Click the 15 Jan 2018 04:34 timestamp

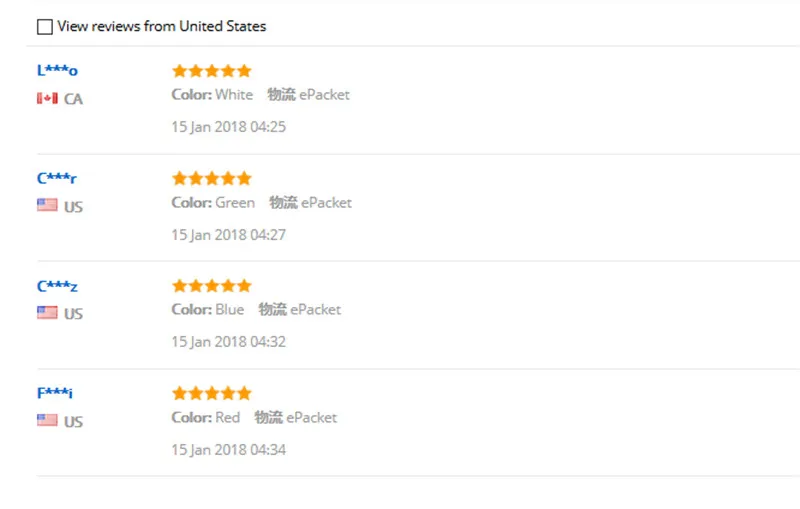229,449
